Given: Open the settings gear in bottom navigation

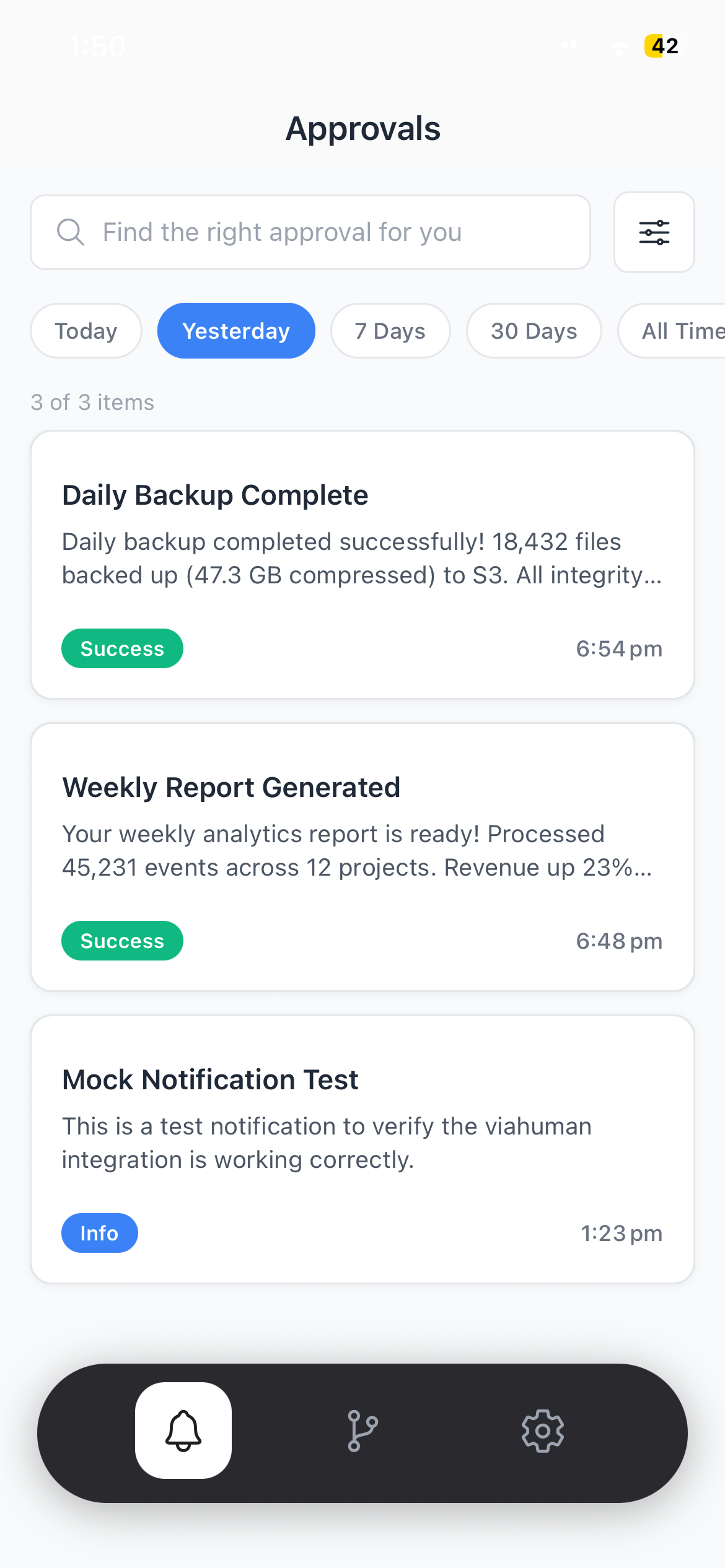Looking at the screenshot, I should point(542,1431).
